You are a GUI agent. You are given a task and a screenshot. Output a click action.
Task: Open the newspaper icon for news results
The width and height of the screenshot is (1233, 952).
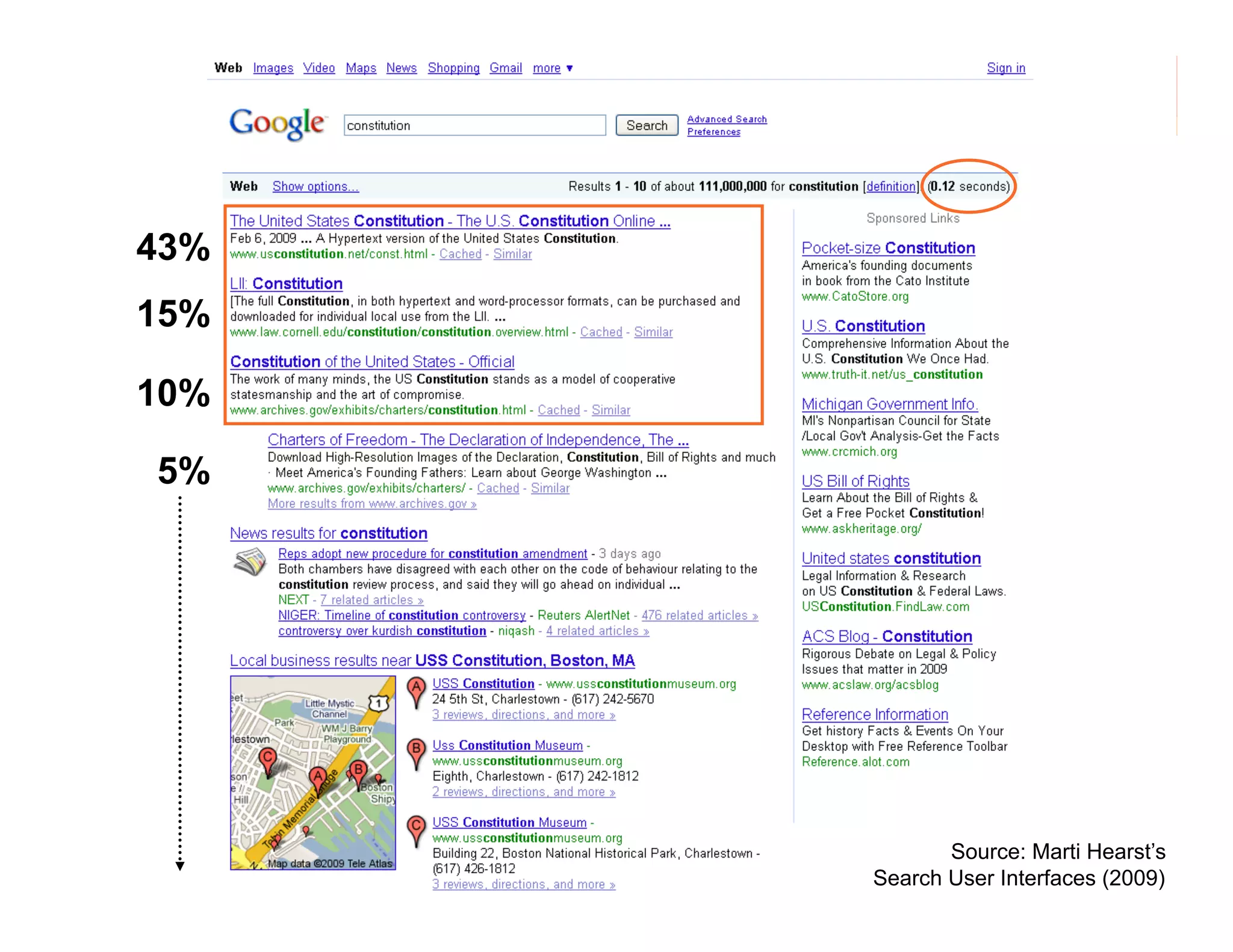coord(249,562)
